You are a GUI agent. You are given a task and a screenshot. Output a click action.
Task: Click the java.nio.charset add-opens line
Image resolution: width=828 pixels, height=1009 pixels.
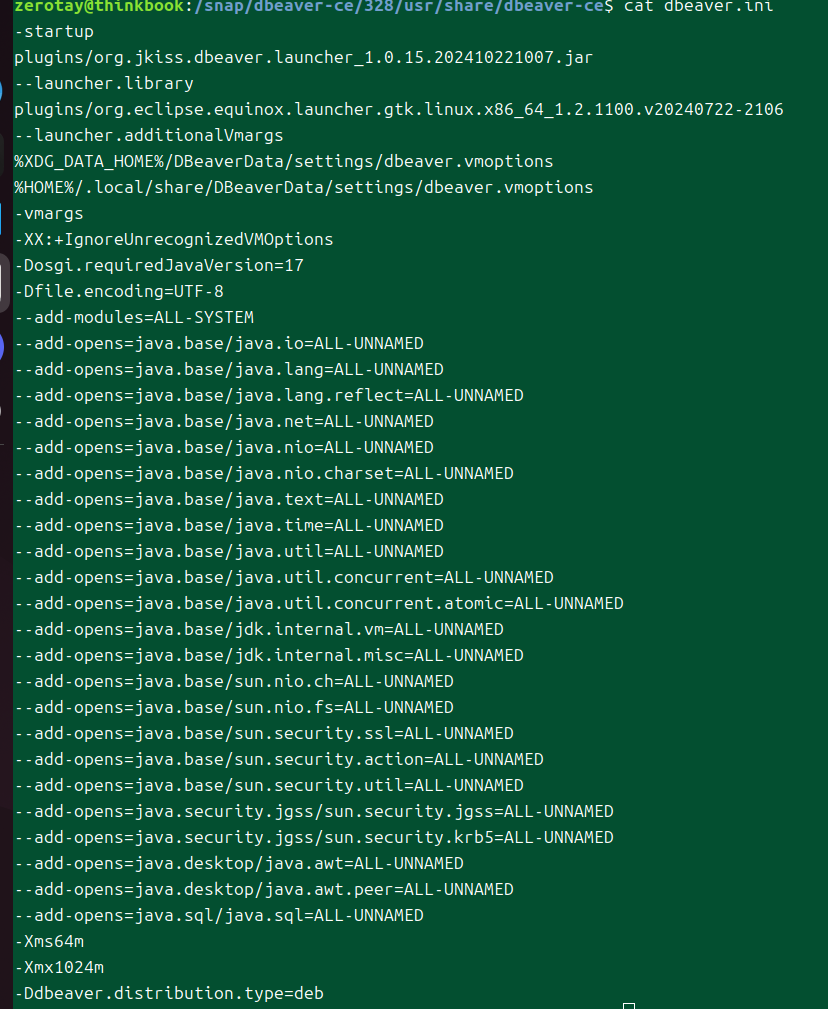[x=264, y=473]
